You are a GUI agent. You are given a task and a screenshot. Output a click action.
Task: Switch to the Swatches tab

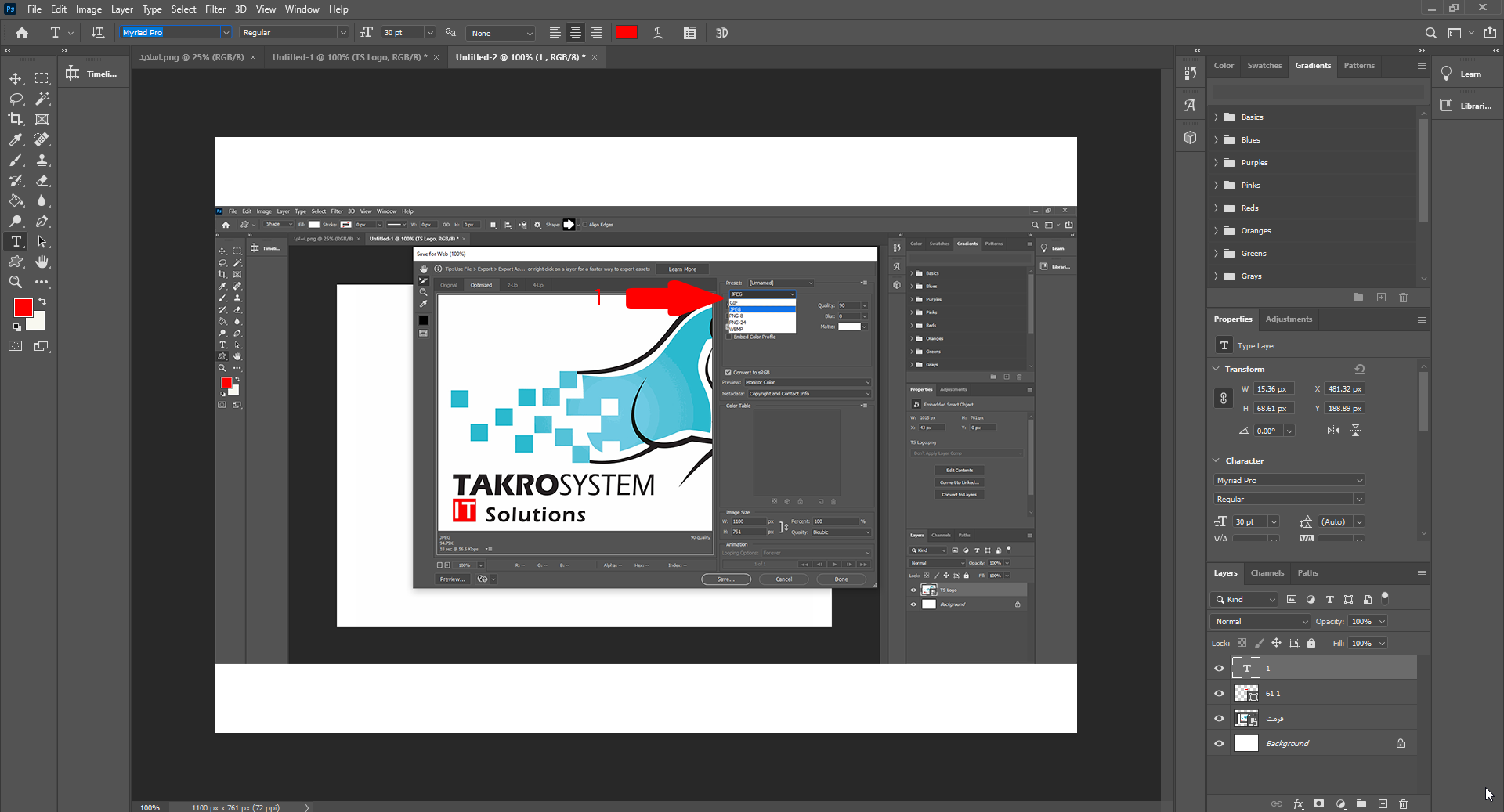click(1264, 66)
